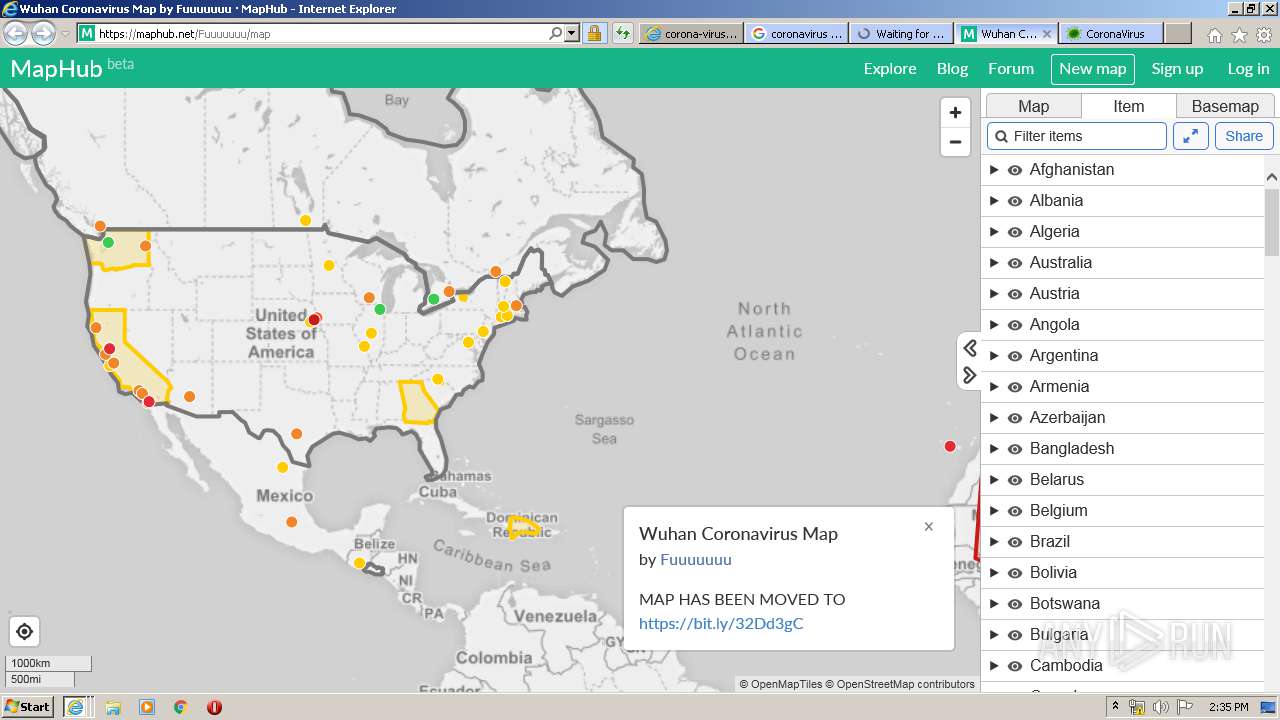Open the IE favorites star icon
The width and height of the screenshot is (1280, 720).
(x=1239, y=35)
